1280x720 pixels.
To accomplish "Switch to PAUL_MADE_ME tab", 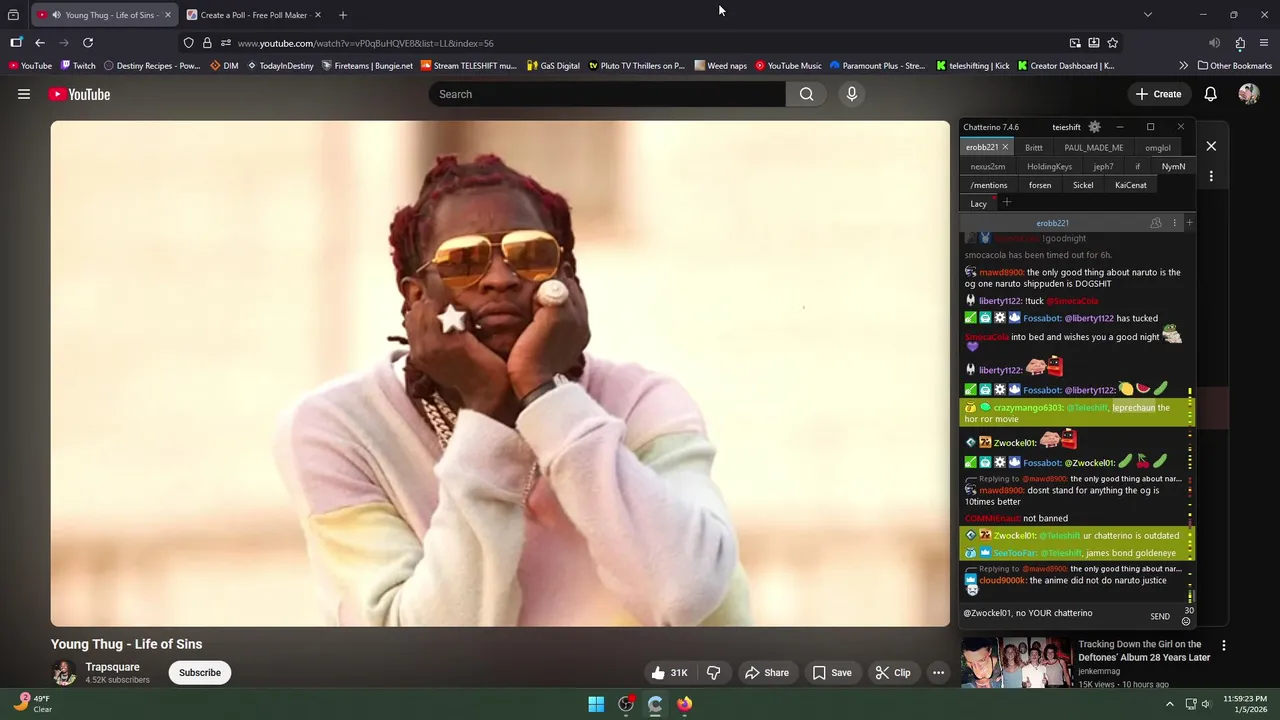I will tap(1093, 148).
